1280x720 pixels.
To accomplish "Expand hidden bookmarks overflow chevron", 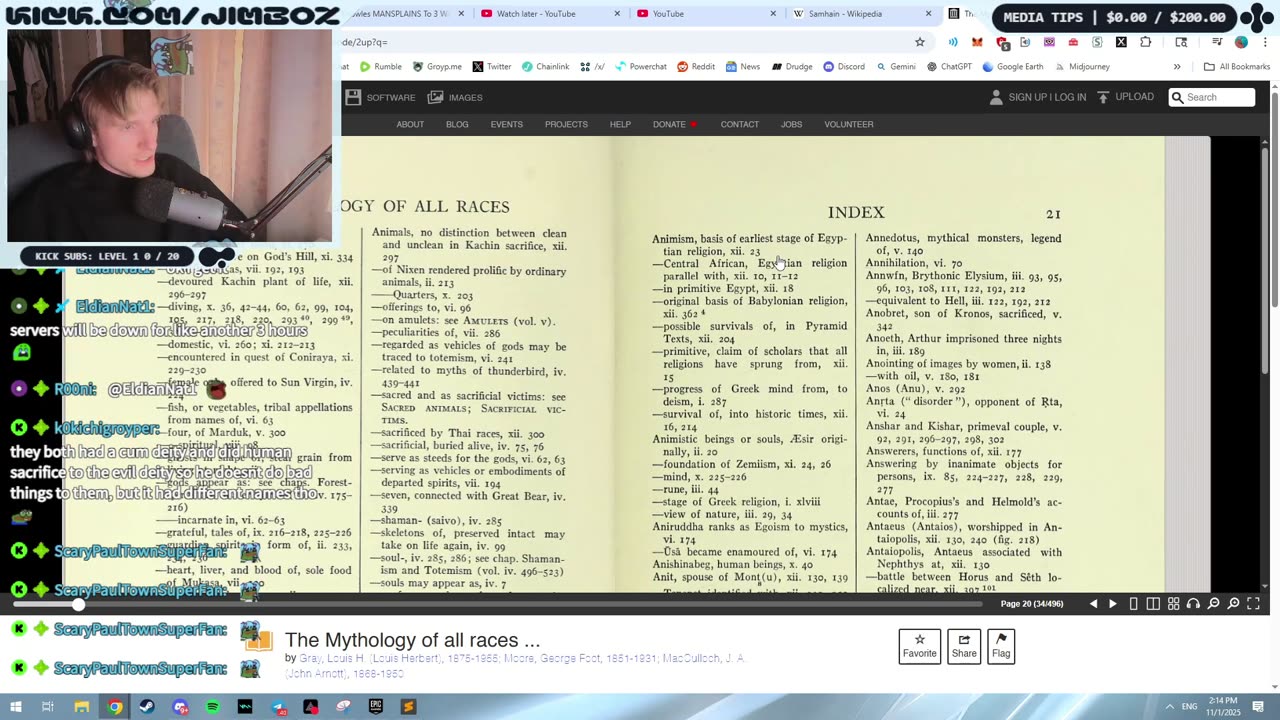I will pos(1177,67).
